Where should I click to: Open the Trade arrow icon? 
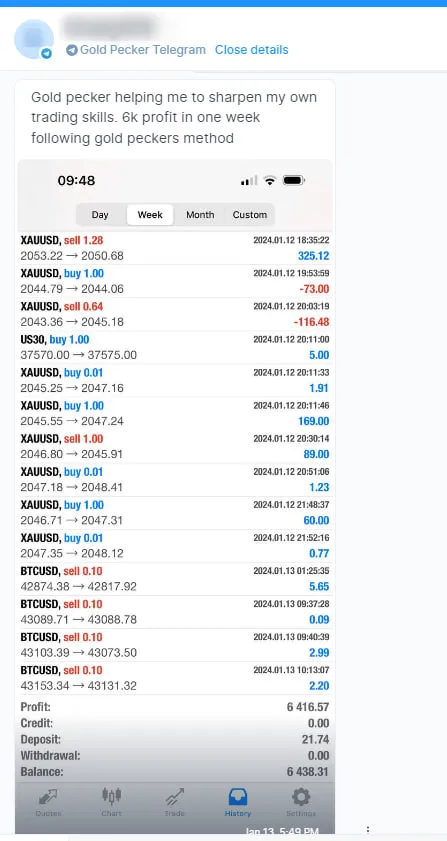tap(174, 797)
